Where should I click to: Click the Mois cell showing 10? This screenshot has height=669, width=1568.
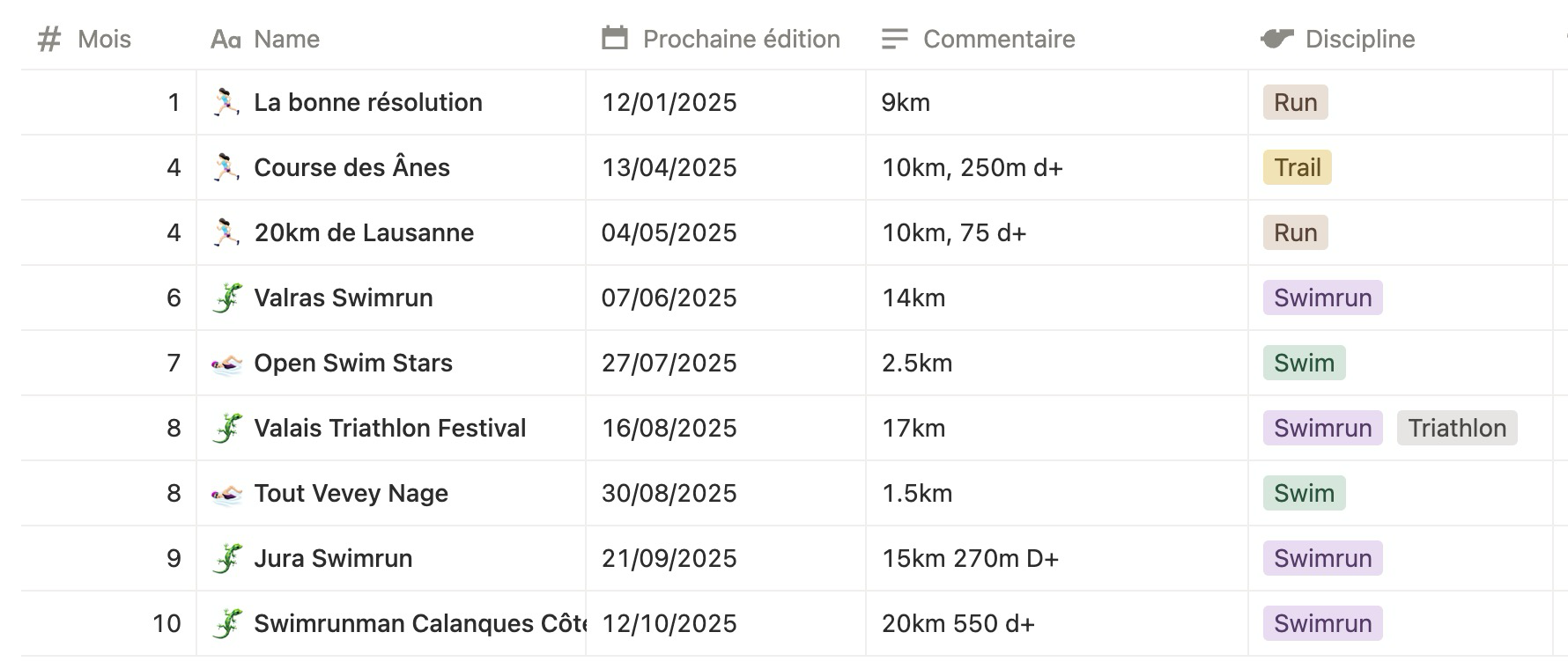click(x=166, y=624)
